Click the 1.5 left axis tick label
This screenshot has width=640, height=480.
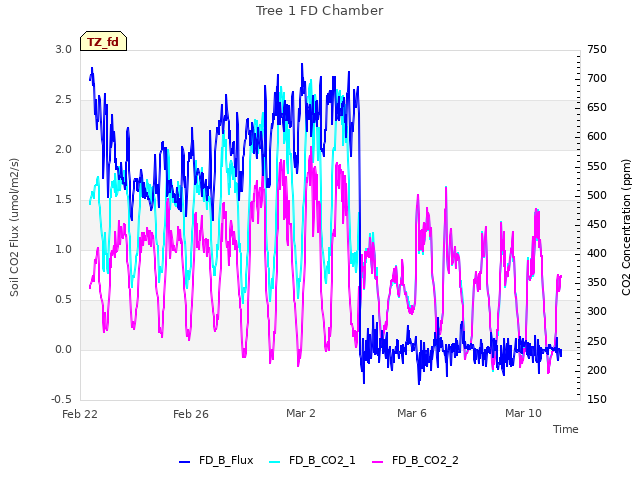coord(64,200)
